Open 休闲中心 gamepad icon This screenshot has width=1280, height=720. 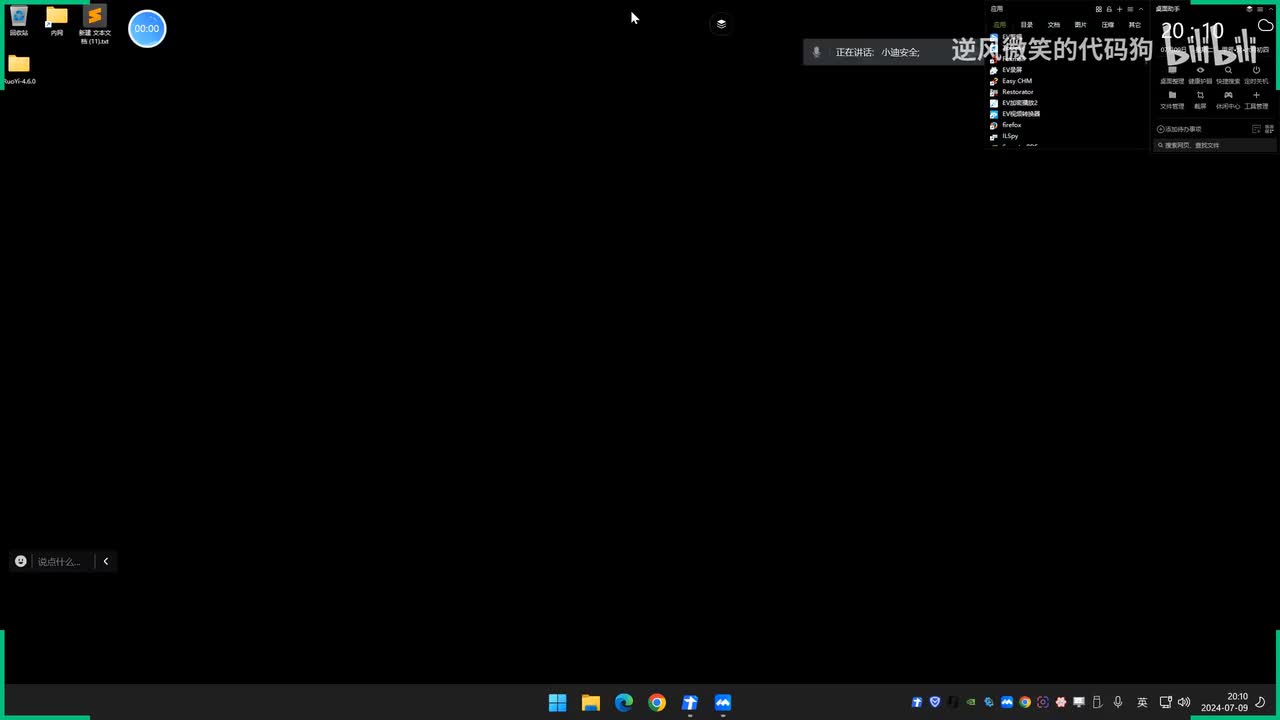click(1228, 95)
